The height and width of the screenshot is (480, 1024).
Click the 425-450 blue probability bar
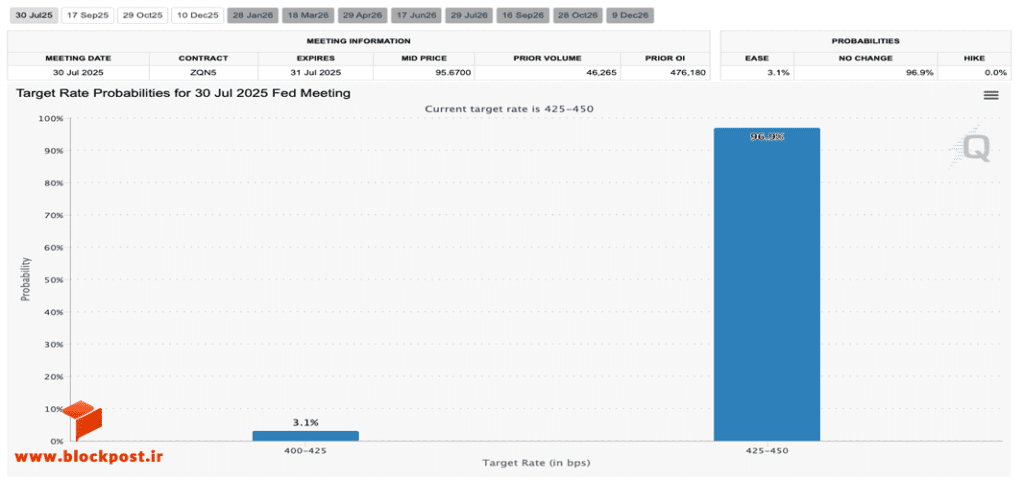click(767, 284)
